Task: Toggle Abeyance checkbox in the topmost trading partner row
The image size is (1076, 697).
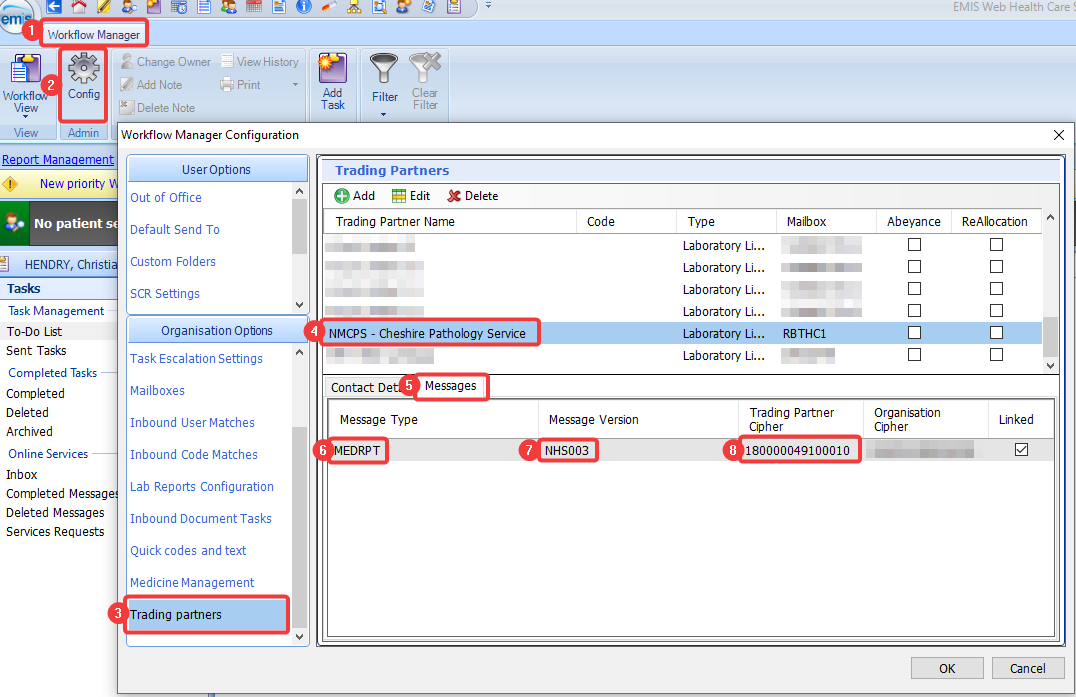Action: [914, 244]
